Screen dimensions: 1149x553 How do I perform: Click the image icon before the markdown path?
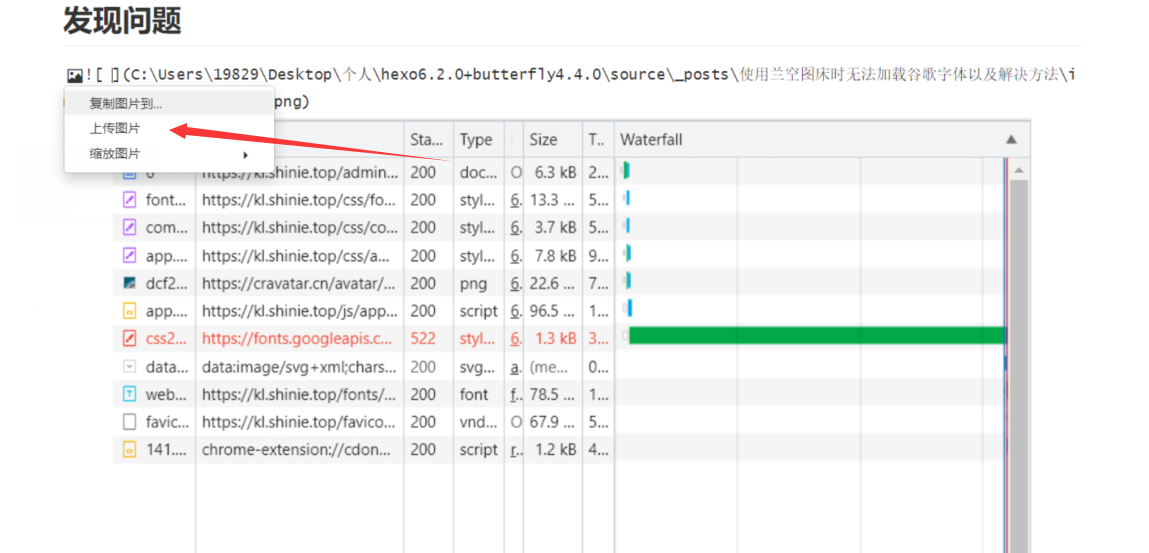[x=74, y=75]
